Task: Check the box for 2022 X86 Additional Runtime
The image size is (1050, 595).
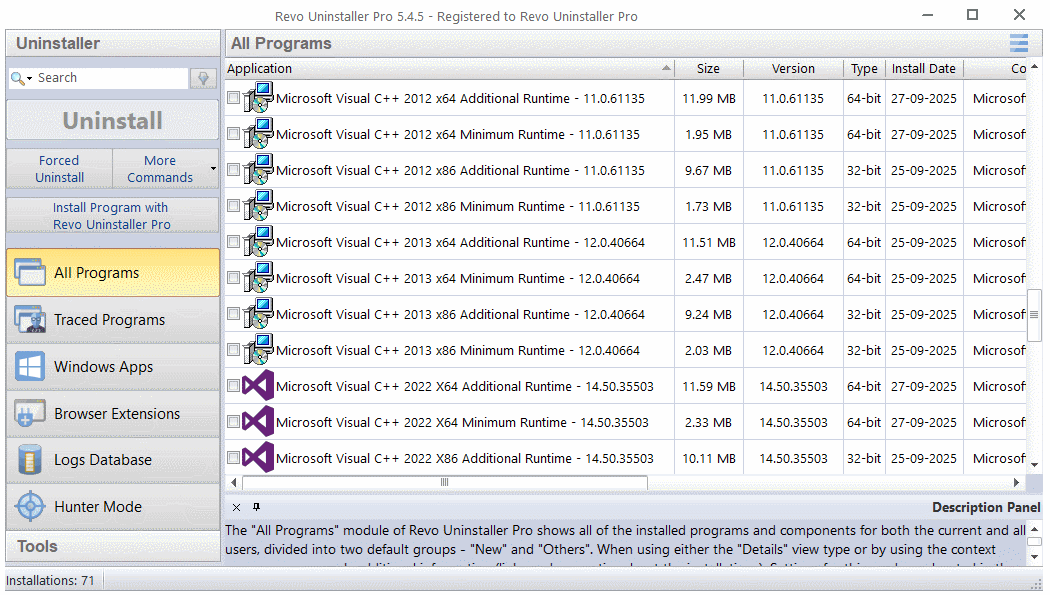Action: 233,458
